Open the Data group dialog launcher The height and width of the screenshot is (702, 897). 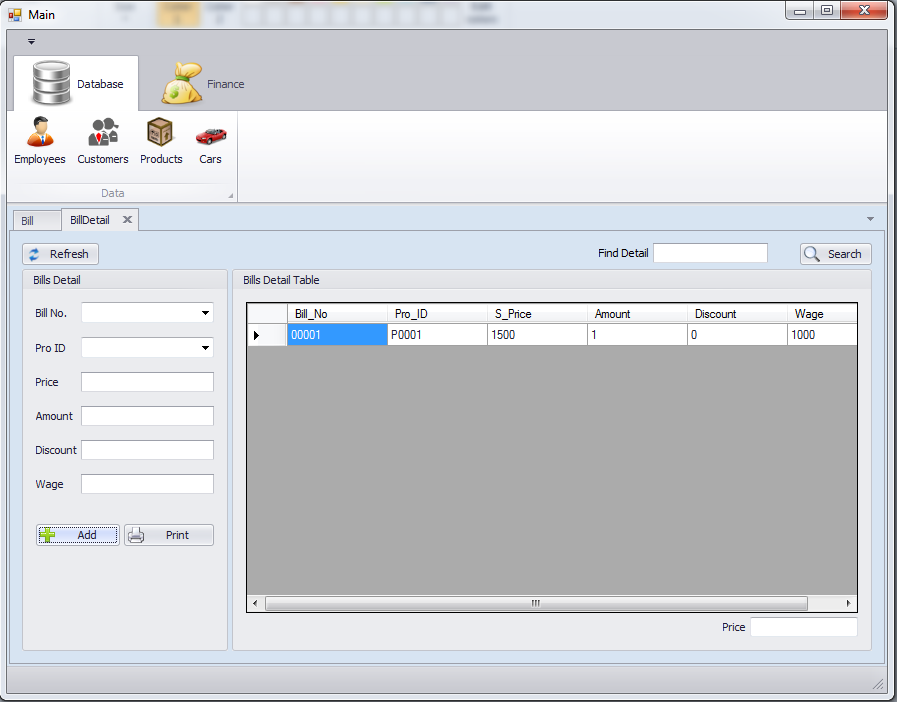pyautogui.click(x=231, y=196)
